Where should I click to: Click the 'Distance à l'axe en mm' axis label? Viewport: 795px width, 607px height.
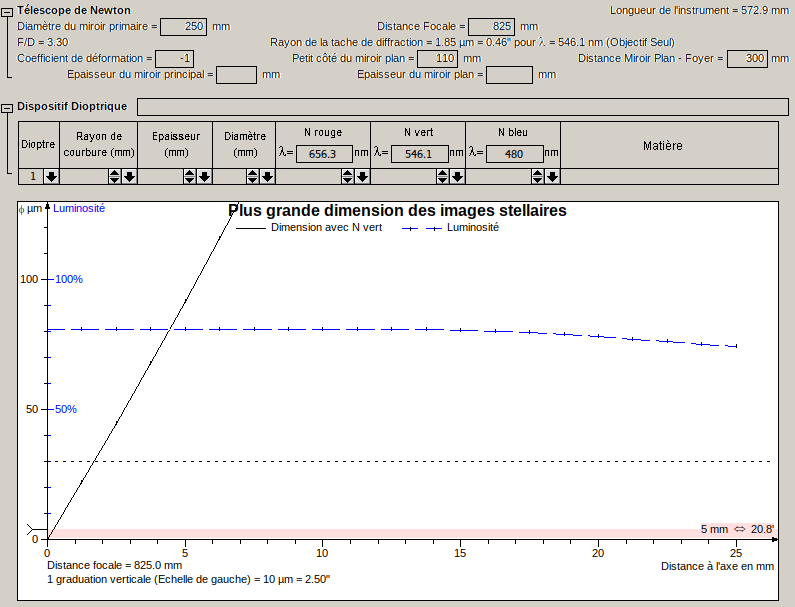coord(717,566)
